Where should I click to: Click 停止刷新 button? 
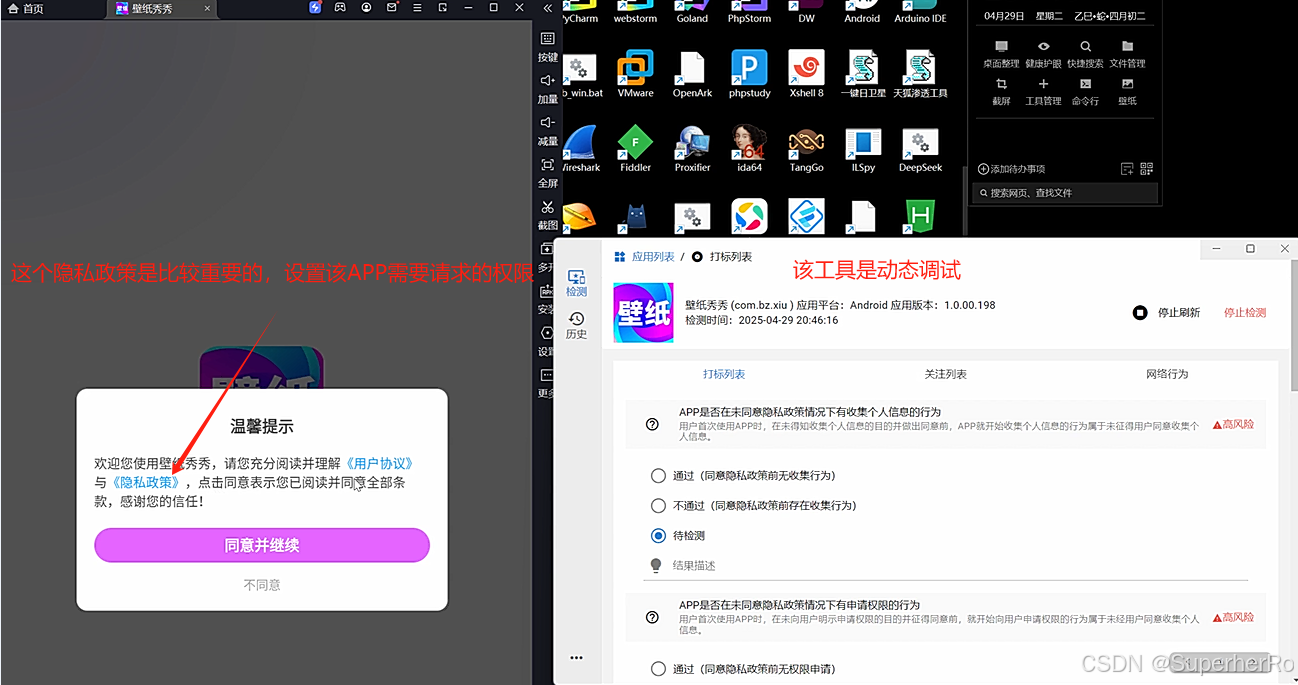pyautogui.click(x=1167, y=313)
